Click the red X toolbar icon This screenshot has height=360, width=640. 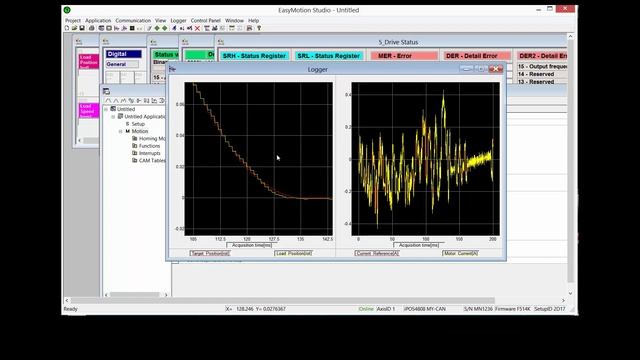coord(198,28)
